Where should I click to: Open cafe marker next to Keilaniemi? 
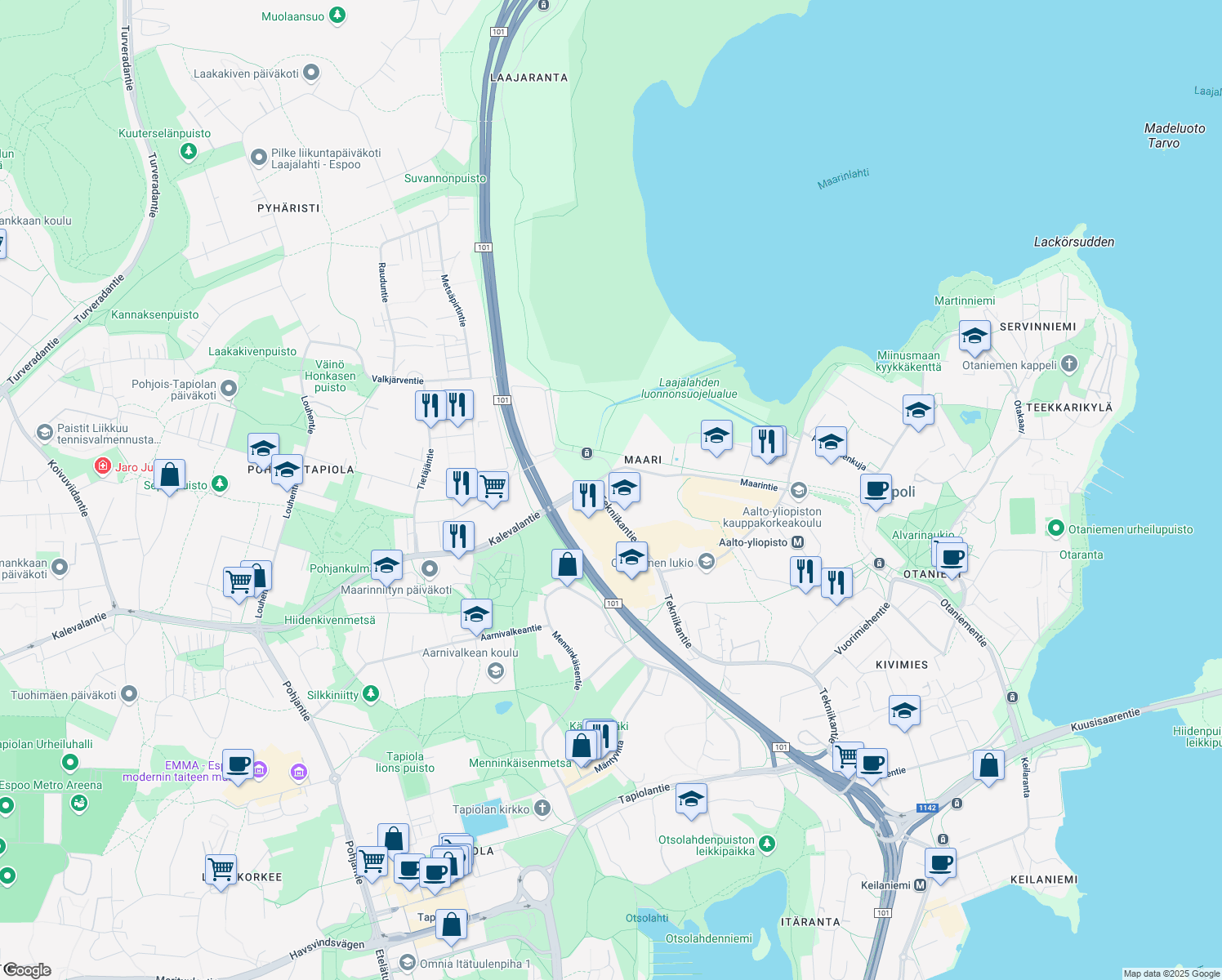pos(940,865)
